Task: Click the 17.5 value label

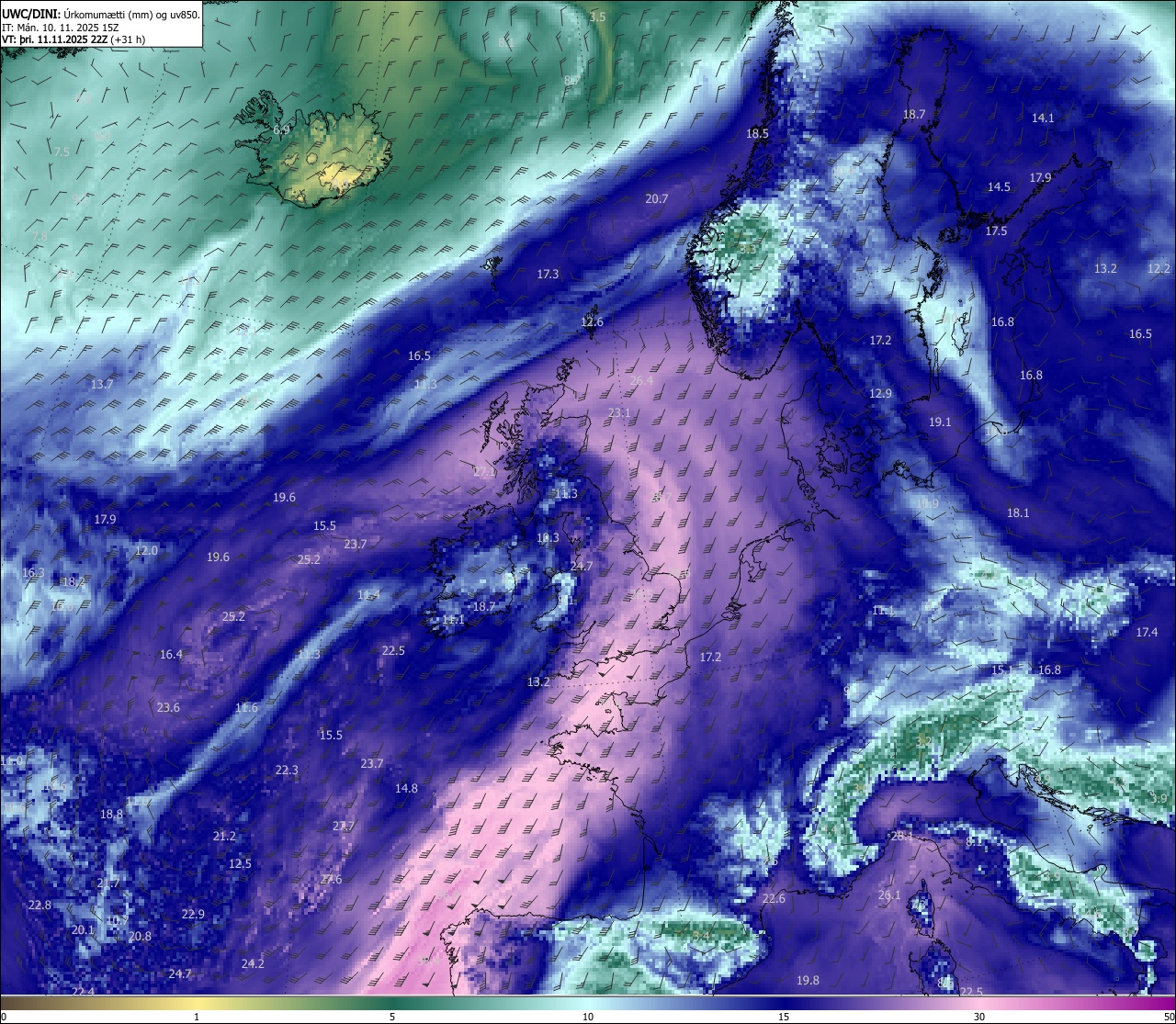Action: click(996, 231)
